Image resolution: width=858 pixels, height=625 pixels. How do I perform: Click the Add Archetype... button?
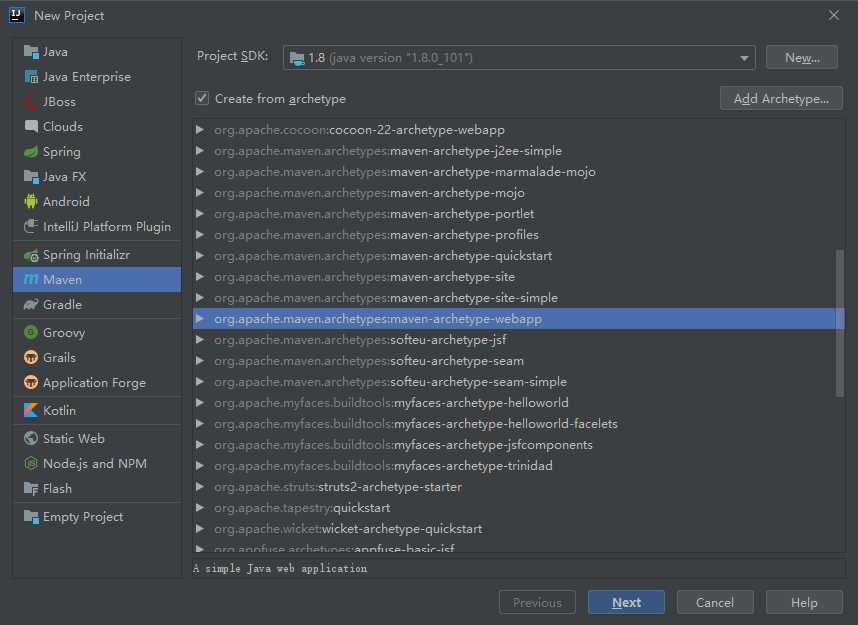click(781, 99)
